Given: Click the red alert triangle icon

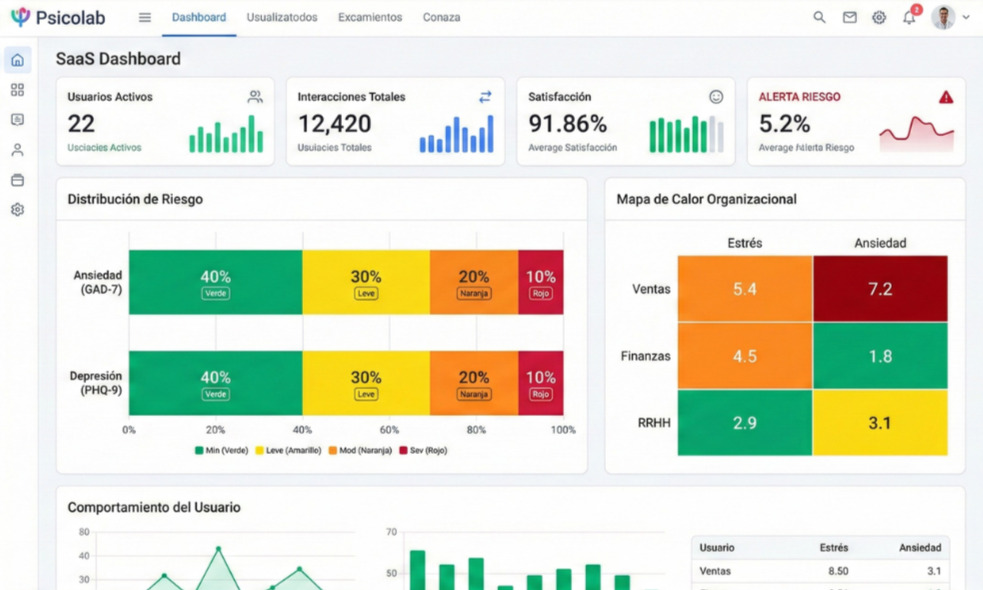Looking at the screenshot, I should pos(945,97).
